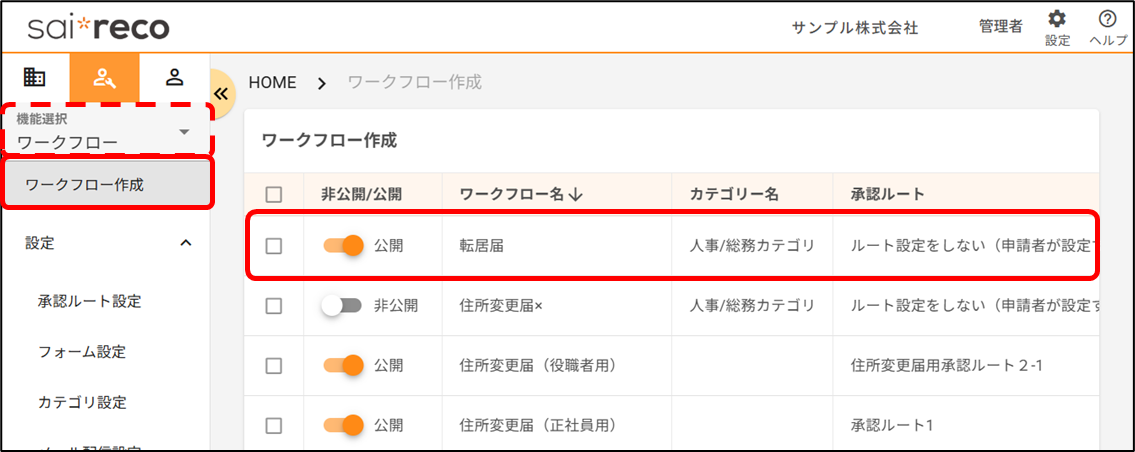
Task: Click the help question mark icon
Action: pos(1107,20)
